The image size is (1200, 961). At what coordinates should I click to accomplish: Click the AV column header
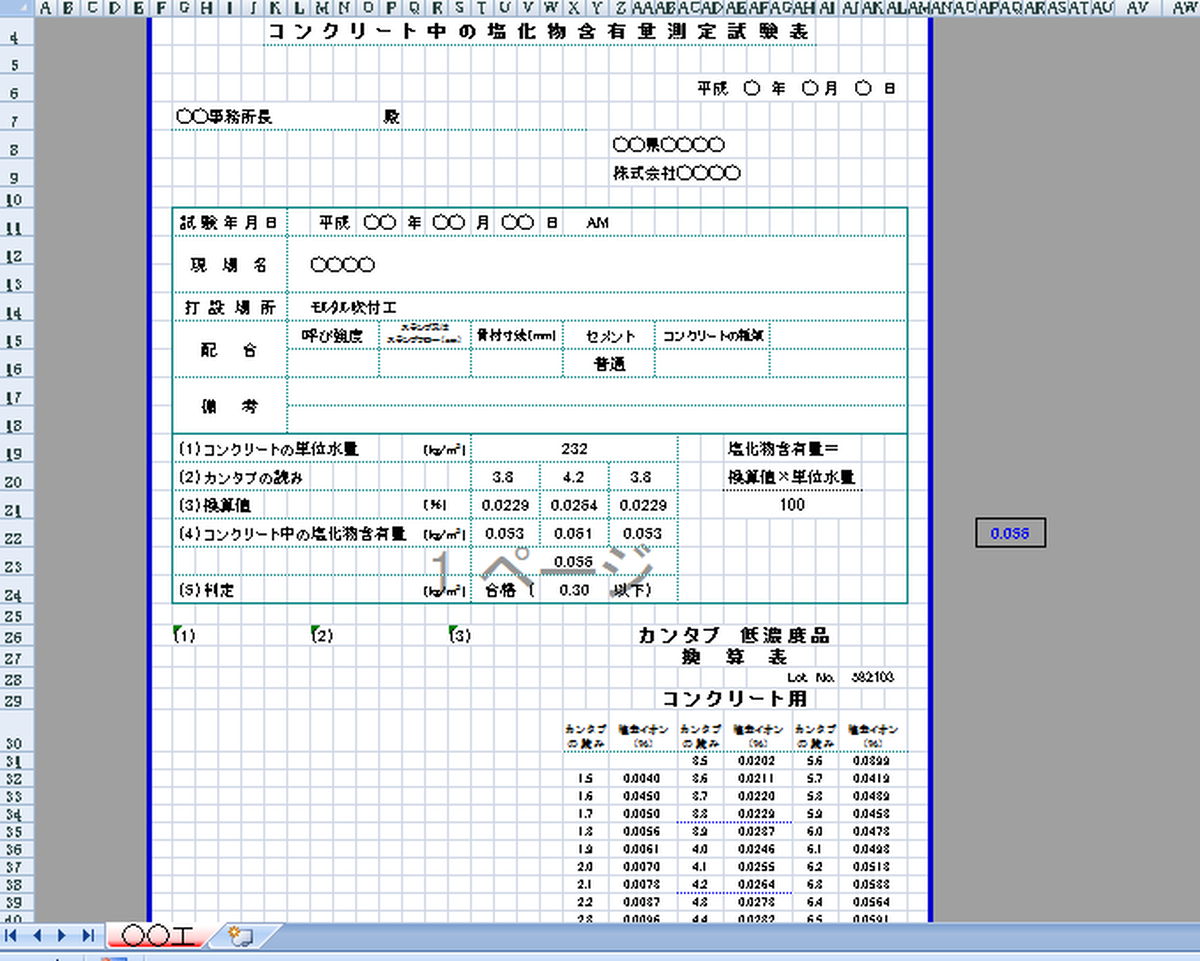(1136, 8)
